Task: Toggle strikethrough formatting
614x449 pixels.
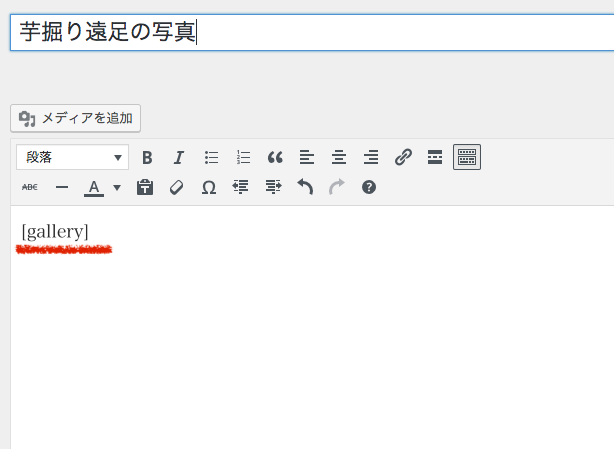Action: click(29, 187)
